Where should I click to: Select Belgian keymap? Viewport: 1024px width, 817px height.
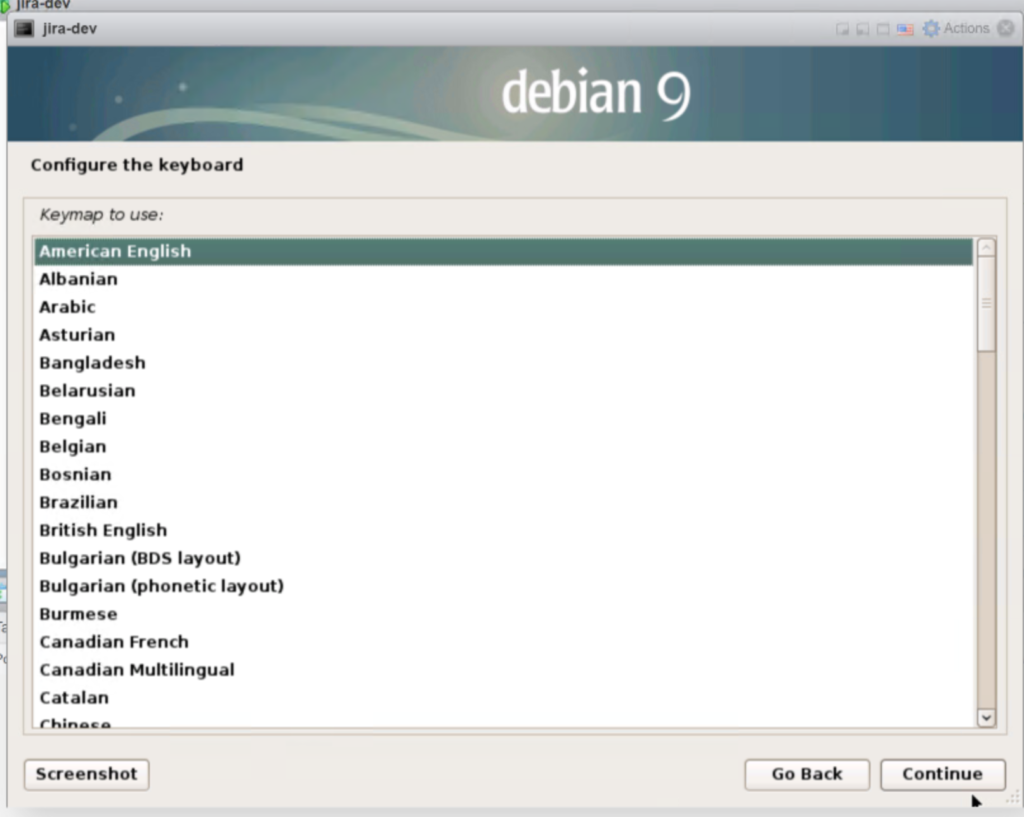tap(504, 447)
